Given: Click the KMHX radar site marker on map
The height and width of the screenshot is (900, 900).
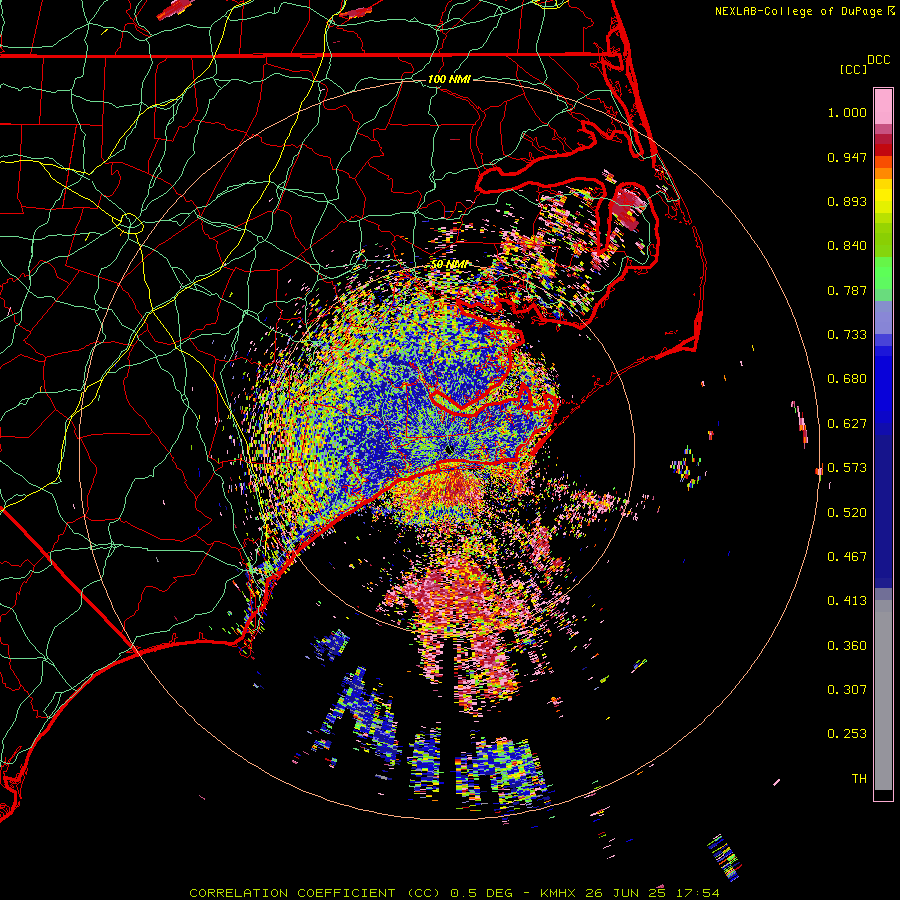Looking at the screenshot, I should [x=449, y=449].
